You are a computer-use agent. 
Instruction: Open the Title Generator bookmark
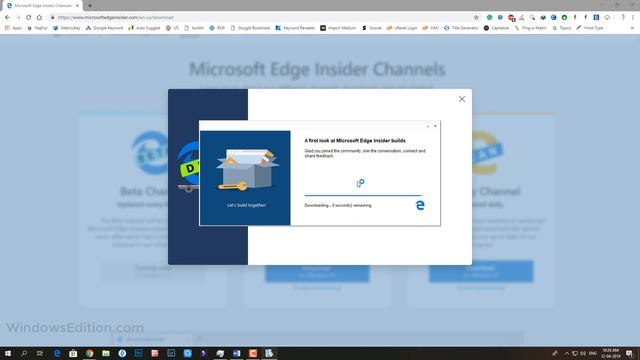[x=461, y=28]
